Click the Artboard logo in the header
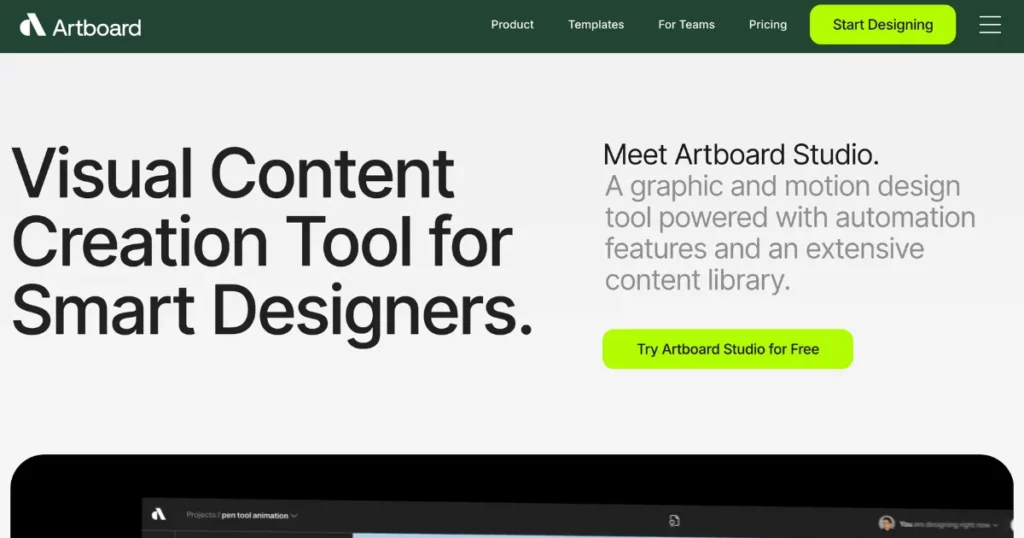This screenshot has height=538, width=1024. pyautogui.click(x=80, y=26)
